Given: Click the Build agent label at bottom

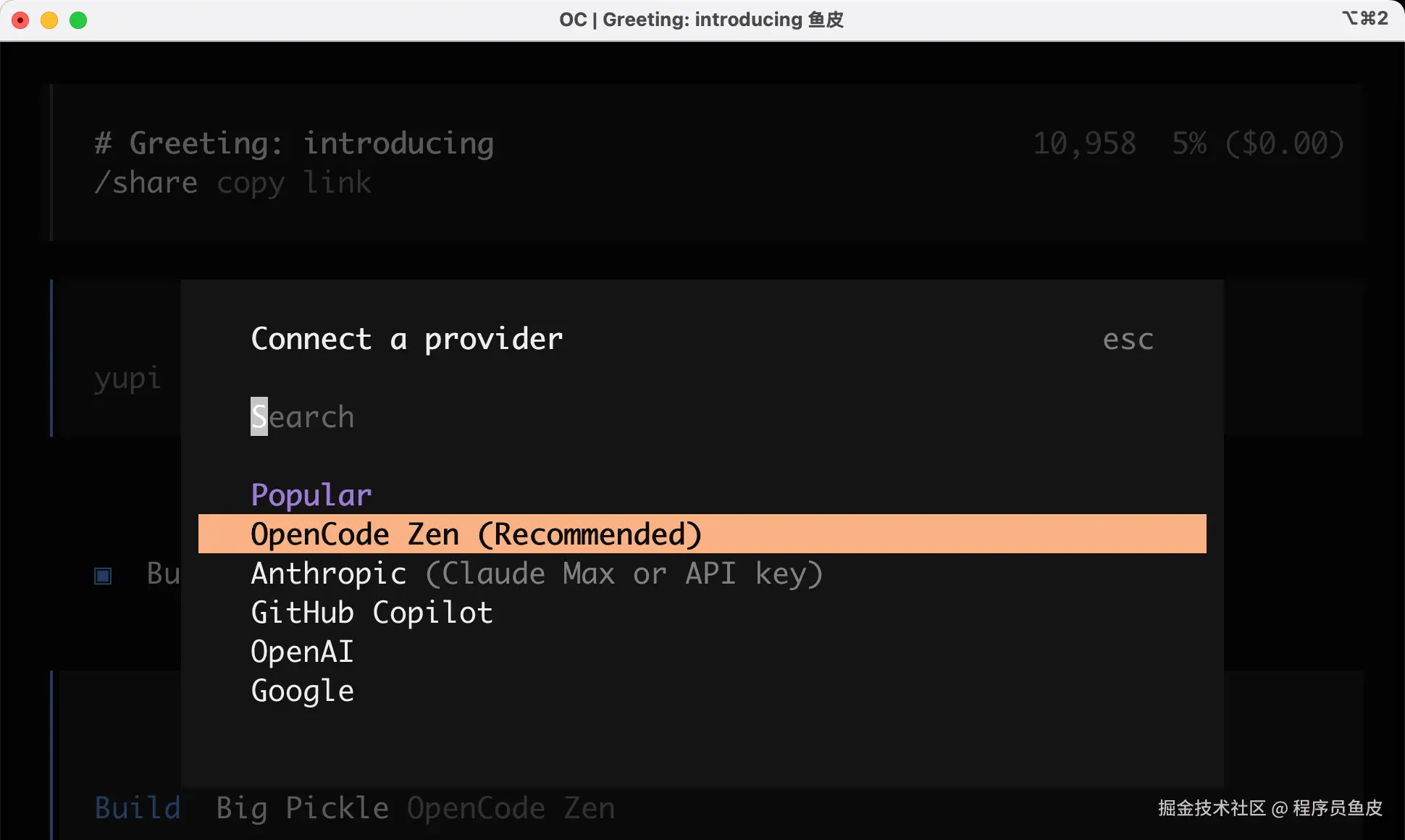Looking at the screenshot, I should 138,808.
